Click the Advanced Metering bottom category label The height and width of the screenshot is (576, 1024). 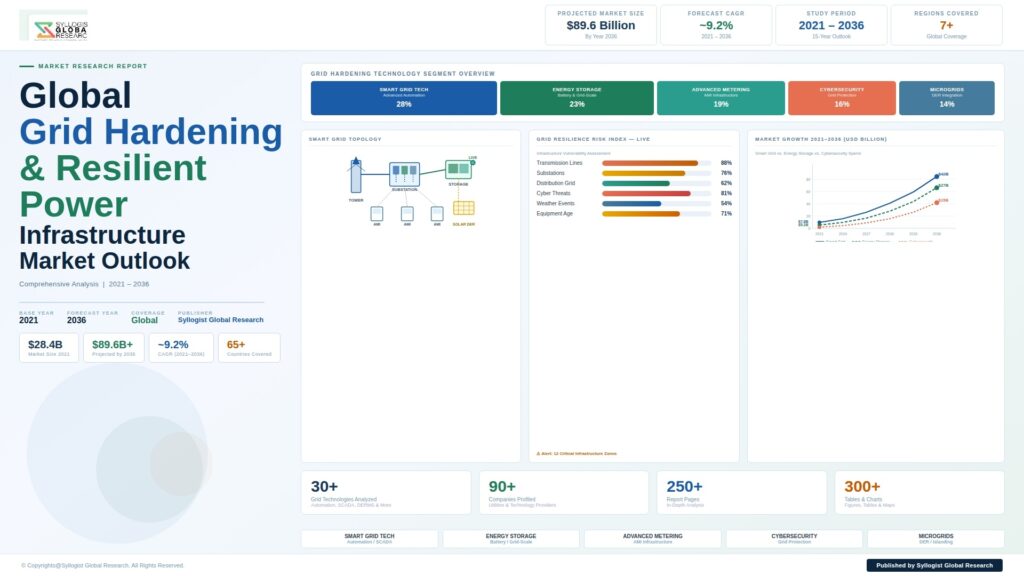[652, 538]
